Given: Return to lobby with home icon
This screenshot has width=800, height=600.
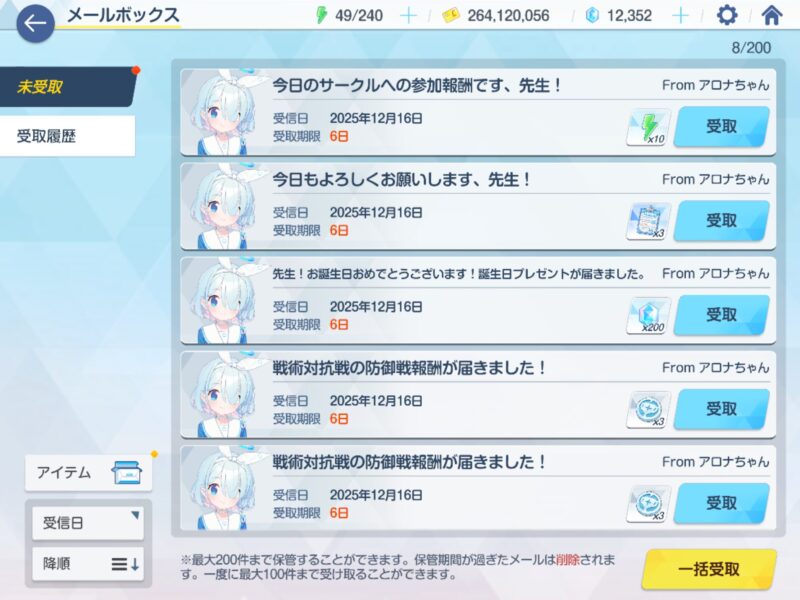Looking at the screenshot, I should point(771,15).
